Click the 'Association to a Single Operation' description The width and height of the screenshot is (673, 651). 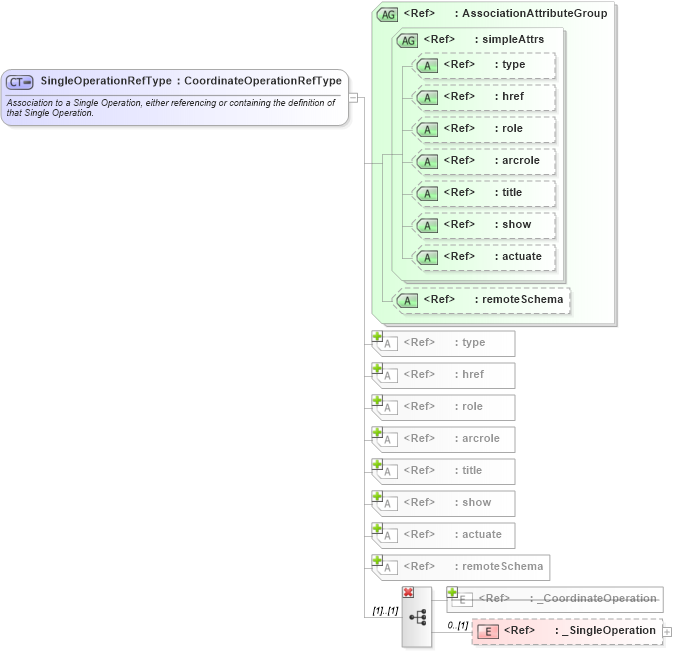pos(170,108)
